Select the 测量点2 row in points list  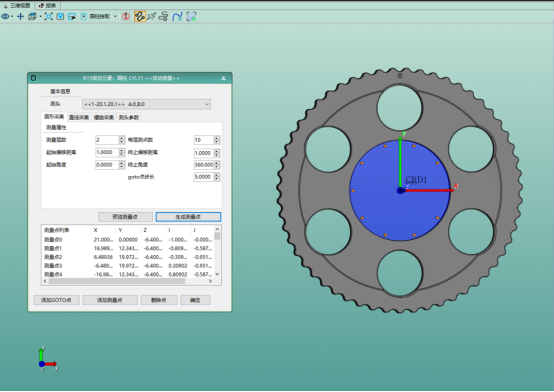coord(128,257)
